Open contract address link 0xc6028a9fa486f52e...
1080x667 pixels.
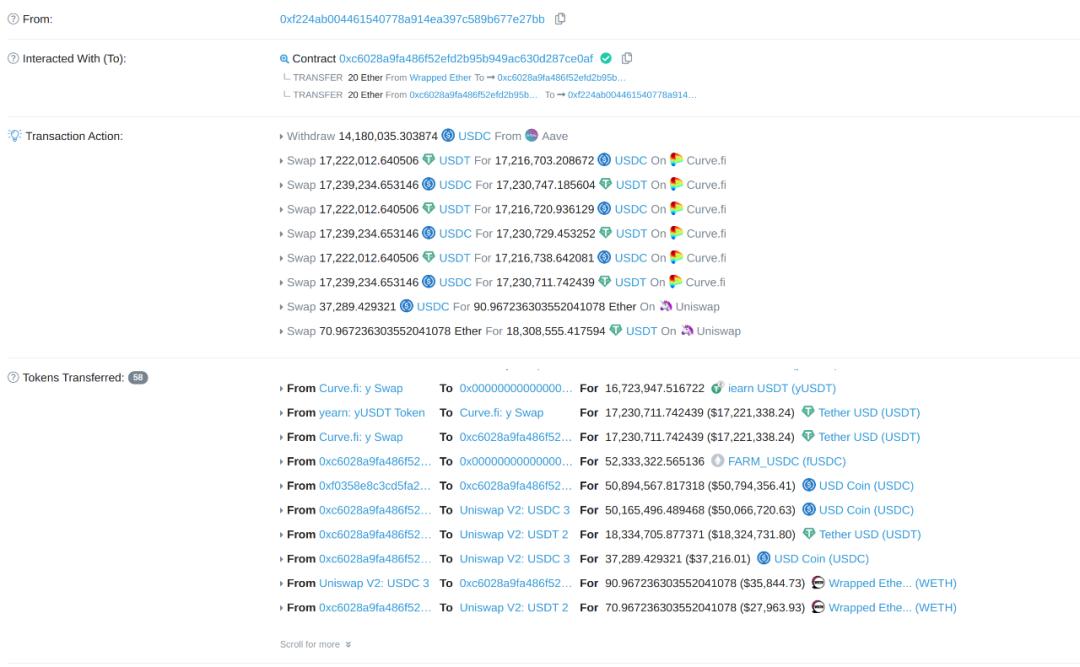(x=466, y=59)
